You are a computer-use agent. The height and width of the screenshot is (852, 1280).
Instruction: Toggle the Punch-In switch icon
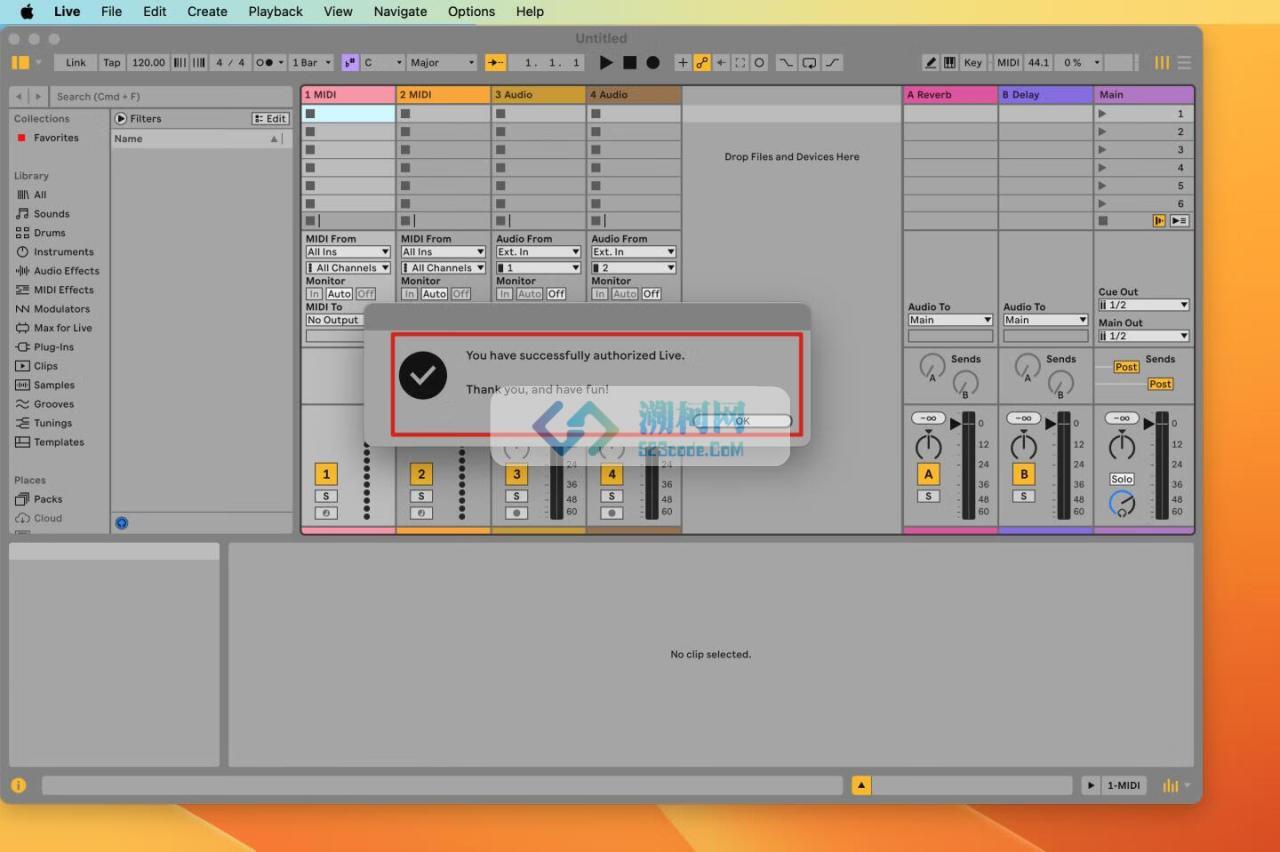tap(787, 62)
